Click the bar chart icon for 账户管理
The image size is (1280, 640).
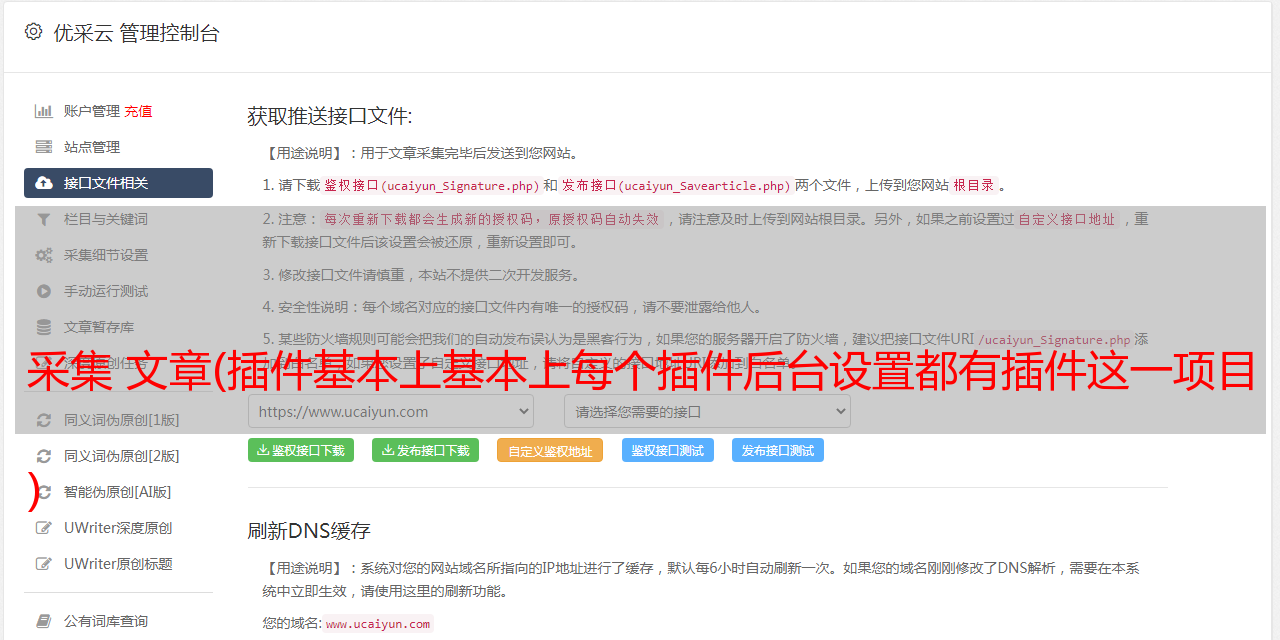[x=44, y=111]
